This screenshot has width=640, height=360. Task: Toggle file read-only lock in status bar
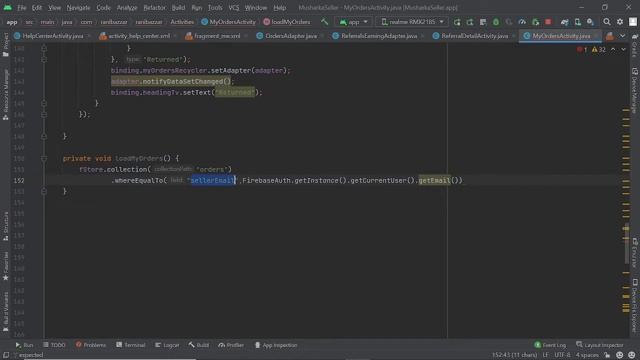pyautogui.click(x=607, y=355)
